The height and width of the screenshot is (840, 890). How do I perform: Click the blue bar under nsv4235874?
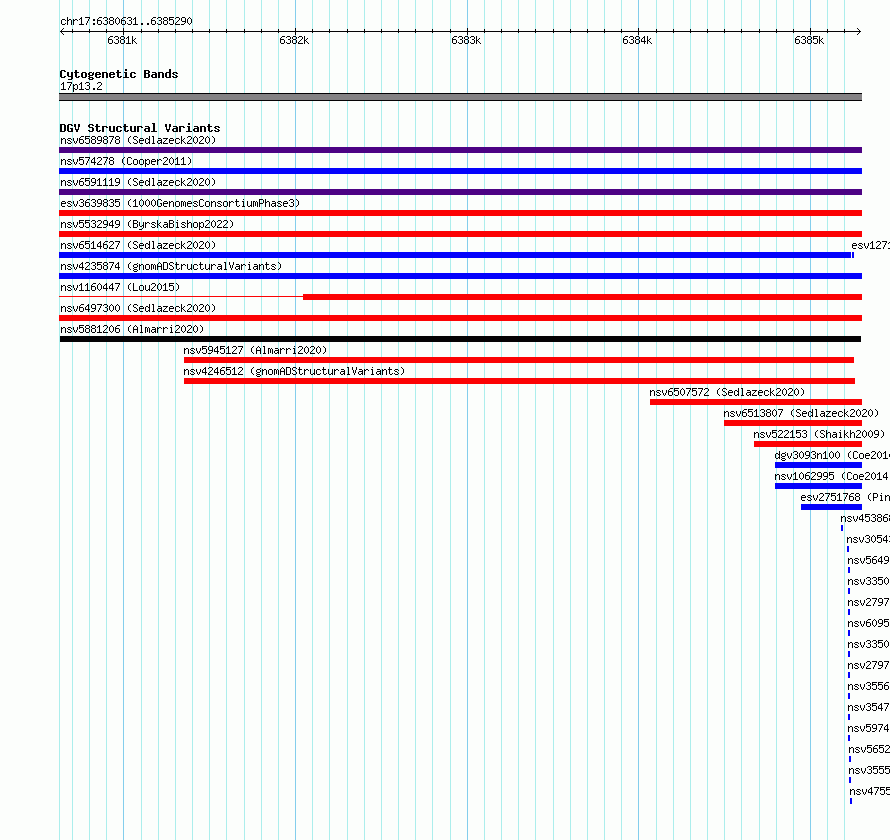[x=460, y=276]
